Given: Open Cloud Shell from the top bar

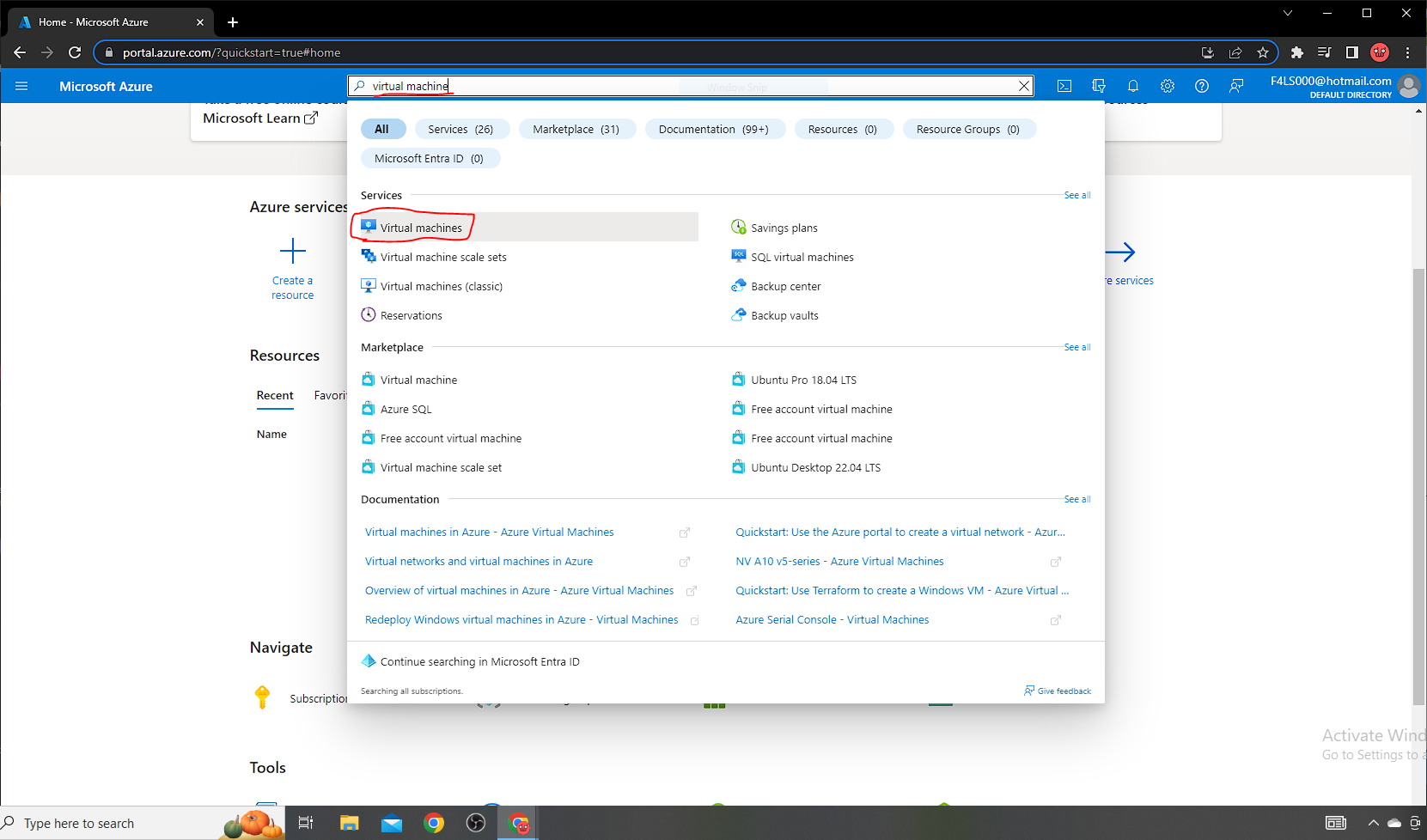Looking at the screenshot, I should [1064, 86].
